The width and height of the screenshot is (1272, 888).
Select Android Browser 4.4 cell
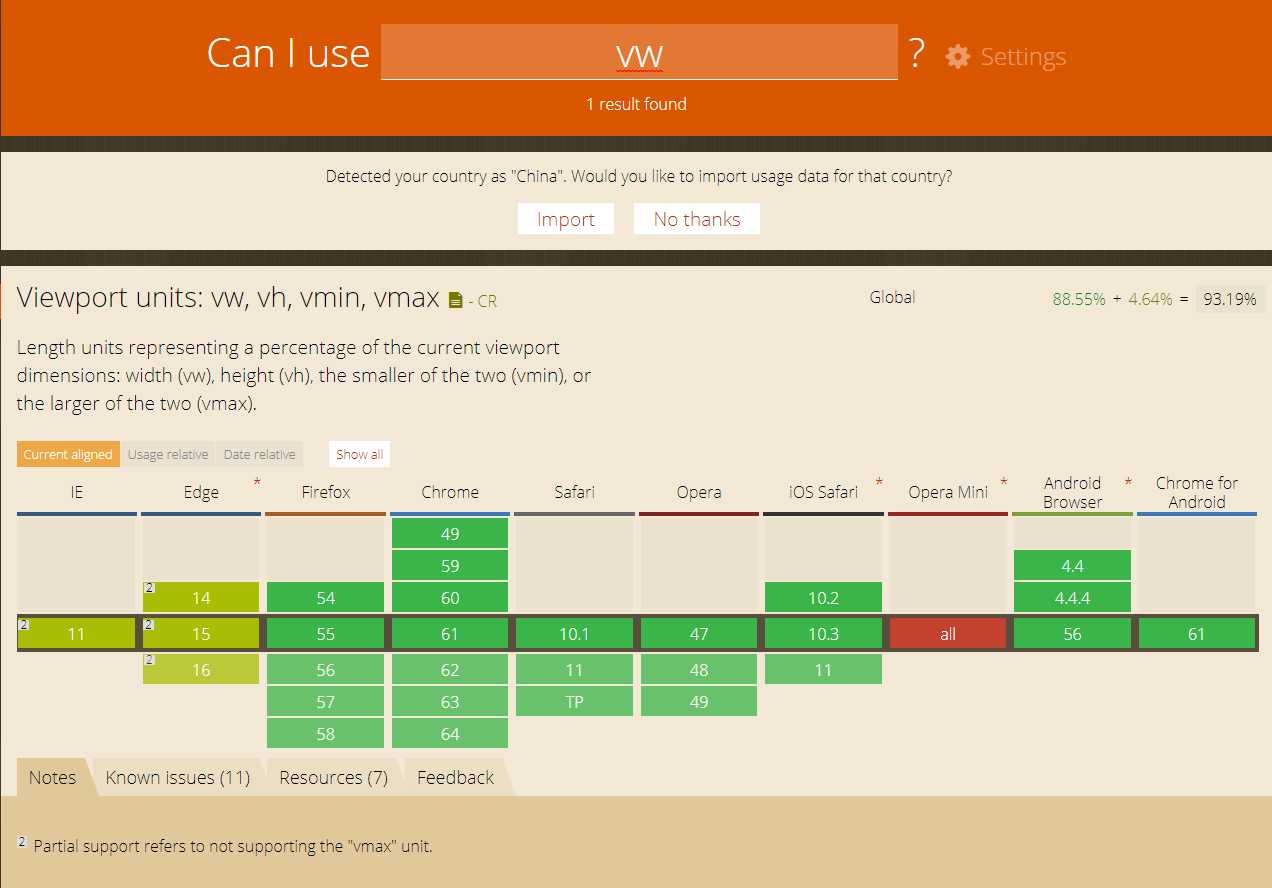click(1072, 566)
